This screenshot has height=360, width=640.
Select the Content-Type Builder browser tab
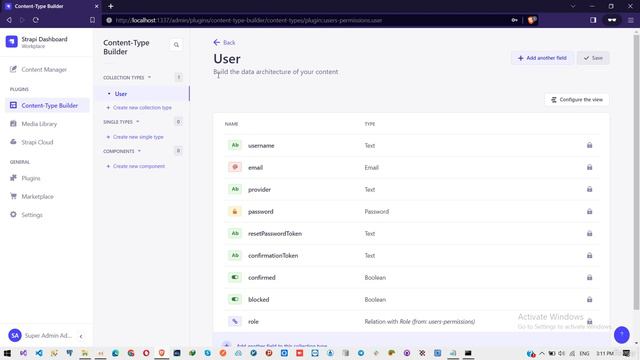coord(51,6)
